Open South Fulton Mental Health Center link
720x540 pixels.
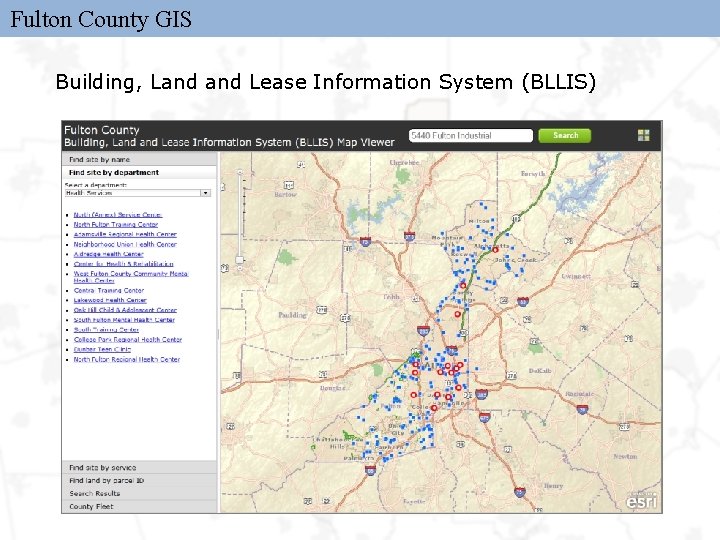pos(124,320)
